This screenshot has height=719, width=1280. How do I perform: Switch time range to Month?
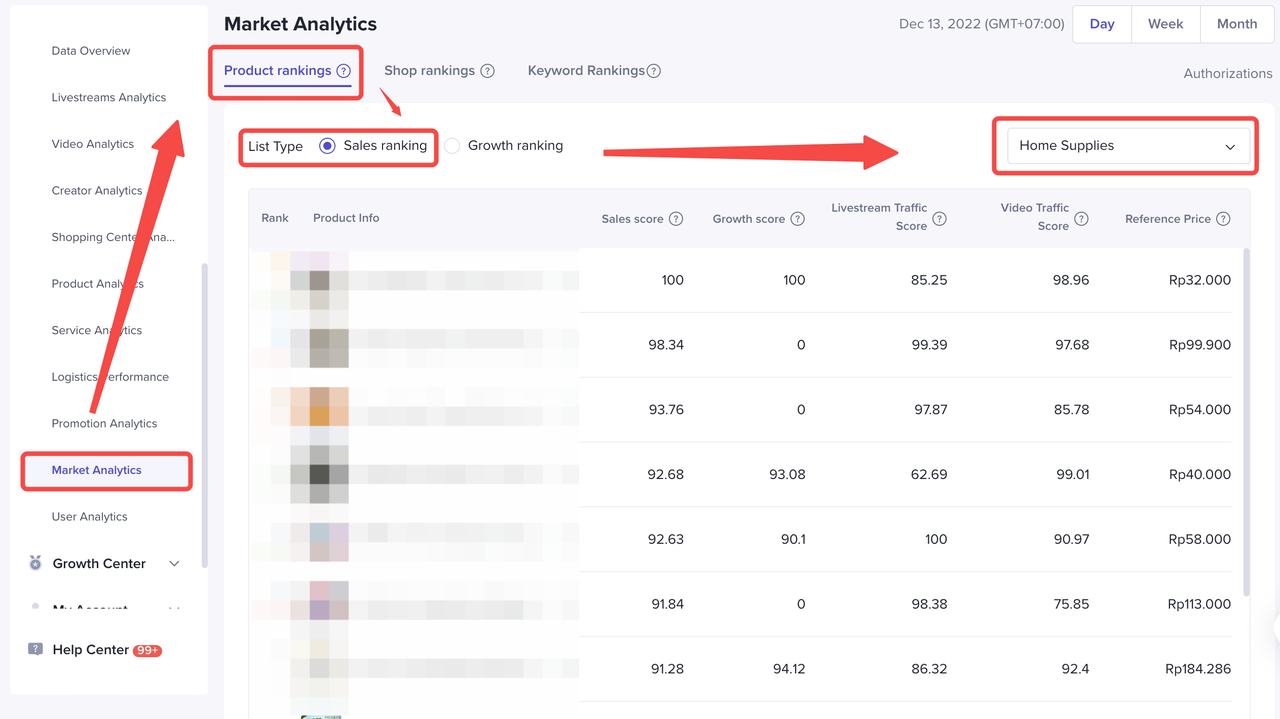[1236, 24]
